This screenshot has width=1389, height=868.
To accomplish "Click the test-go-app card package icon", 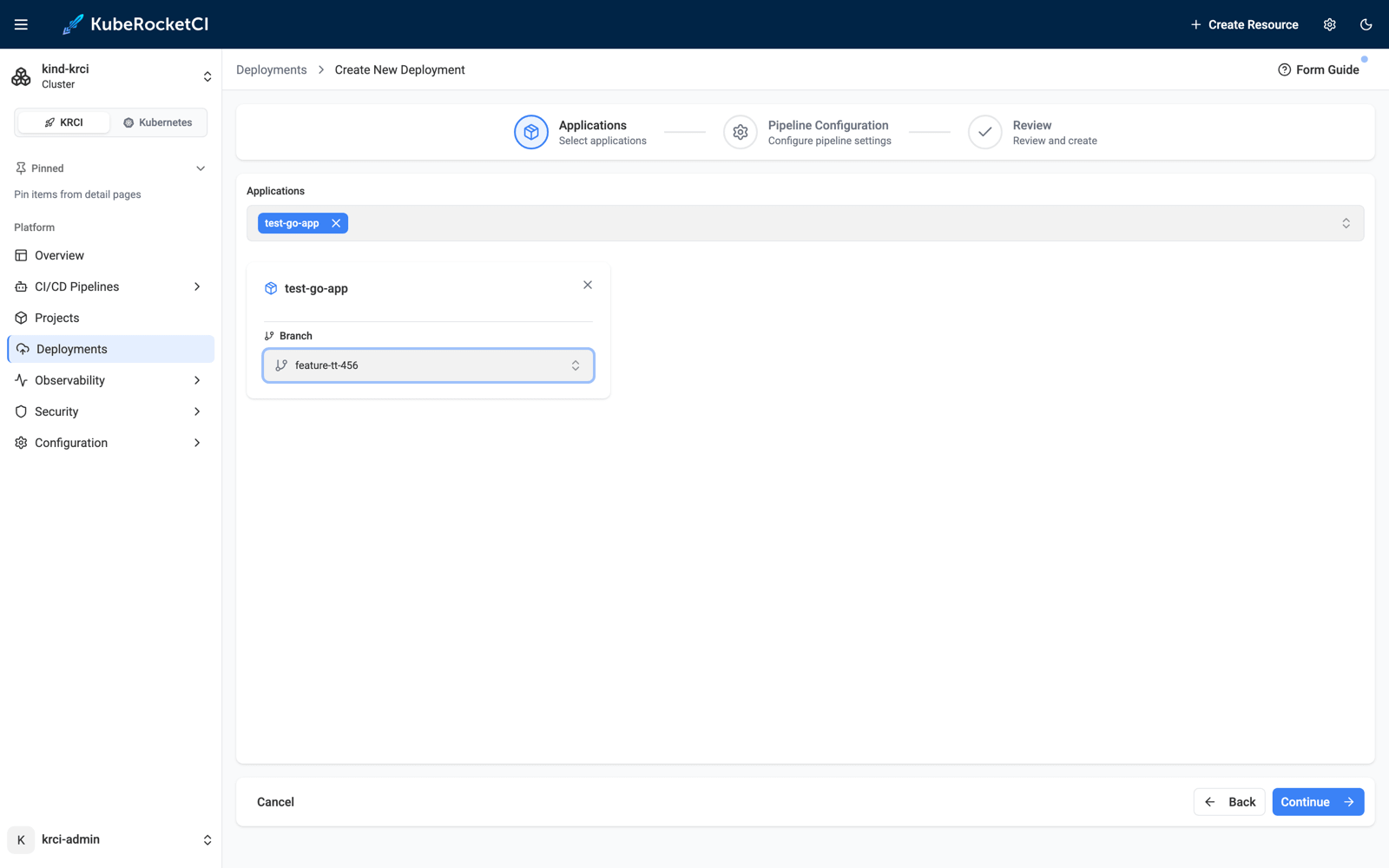I will [x=271, y=288].
